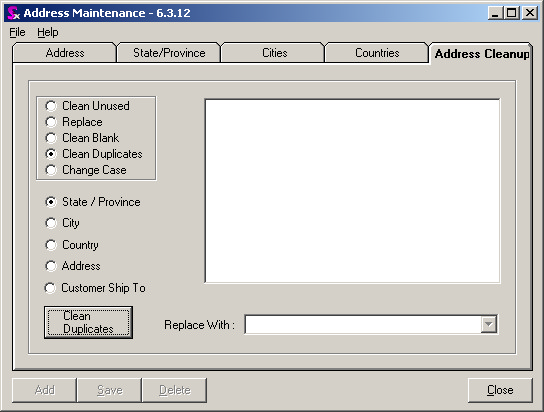Click the Clean Duplicates button
Viewport: 544px width, 412px height.
(88, 322)
